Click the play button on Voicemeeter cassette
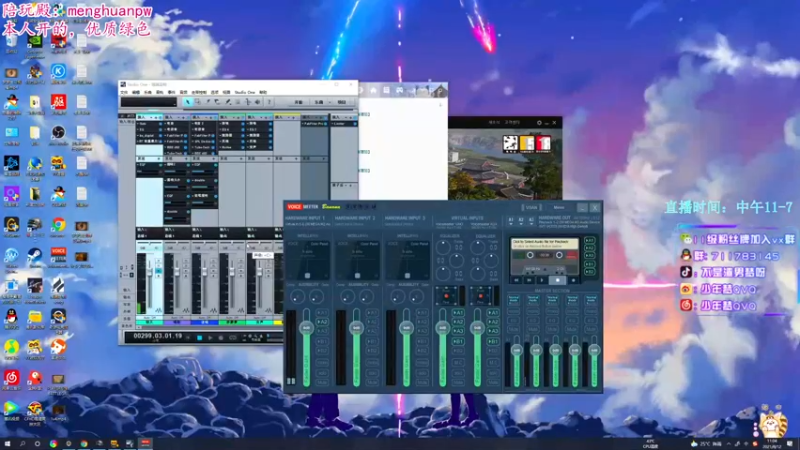This screenshot has width=800, height=450. coord(542,280)
